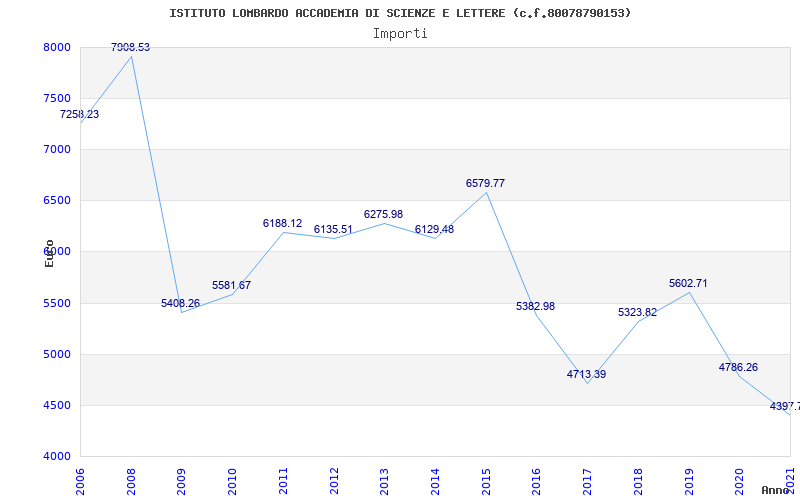Click the 2006 x-axis year label
This screenshot has width=800, height=500.
pos(80,481)
